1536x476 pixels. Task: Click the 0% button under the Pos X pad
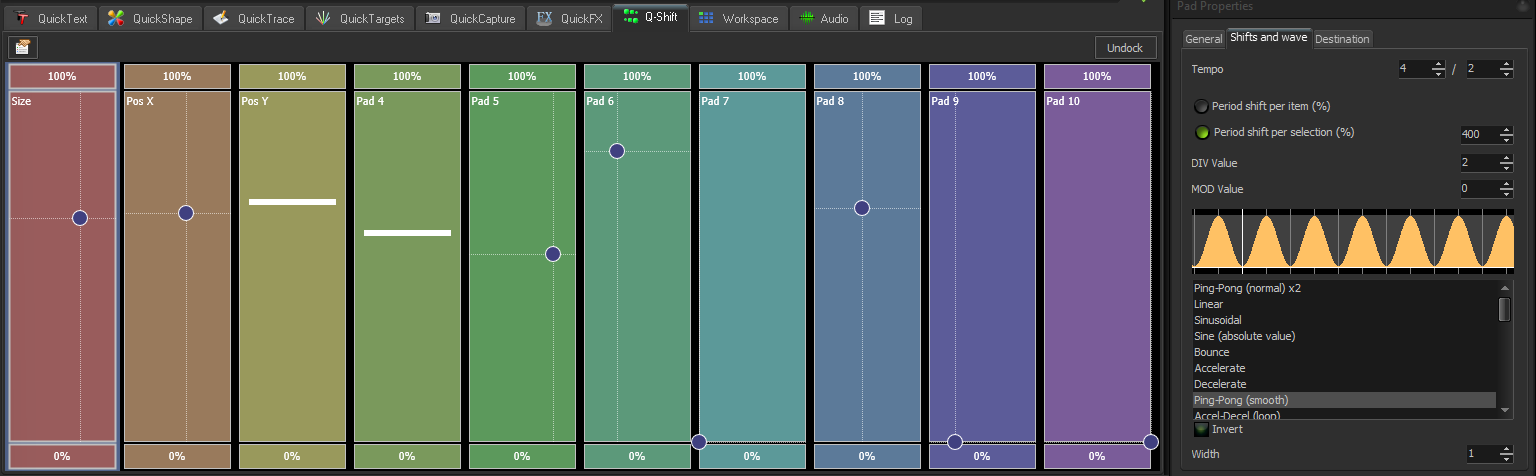177,456
